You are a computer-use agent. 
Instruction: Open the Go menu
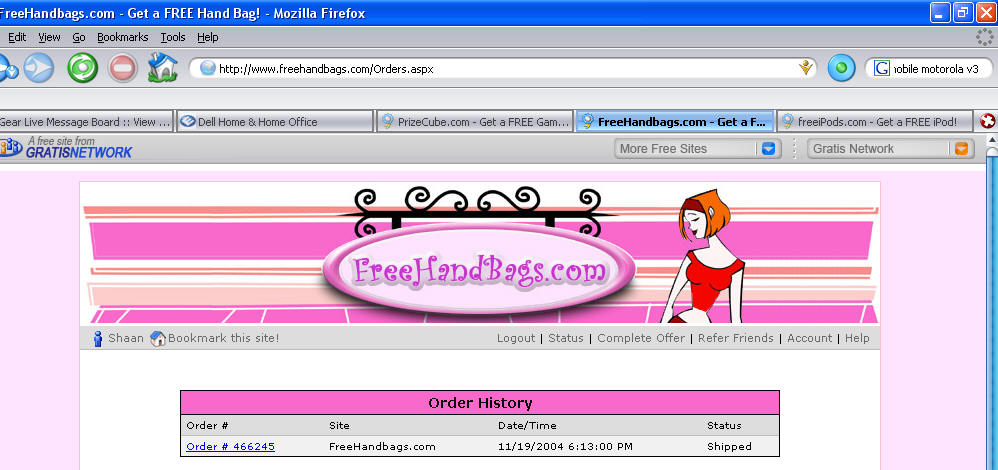point(79,38)
